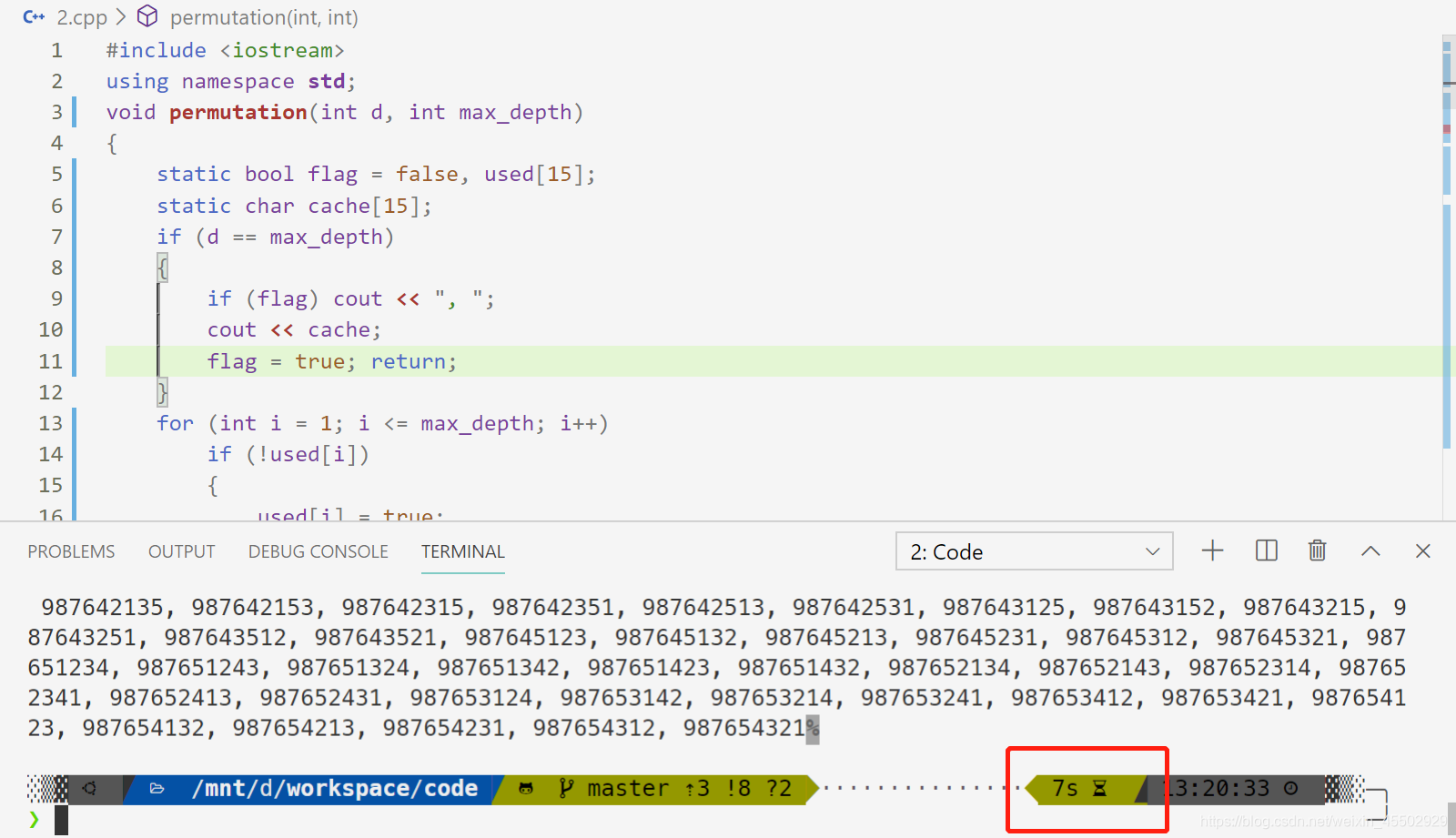
Task: Open the DEBUG CONSOLE tab
Action: pyautogui.click(x=318, y=551)
